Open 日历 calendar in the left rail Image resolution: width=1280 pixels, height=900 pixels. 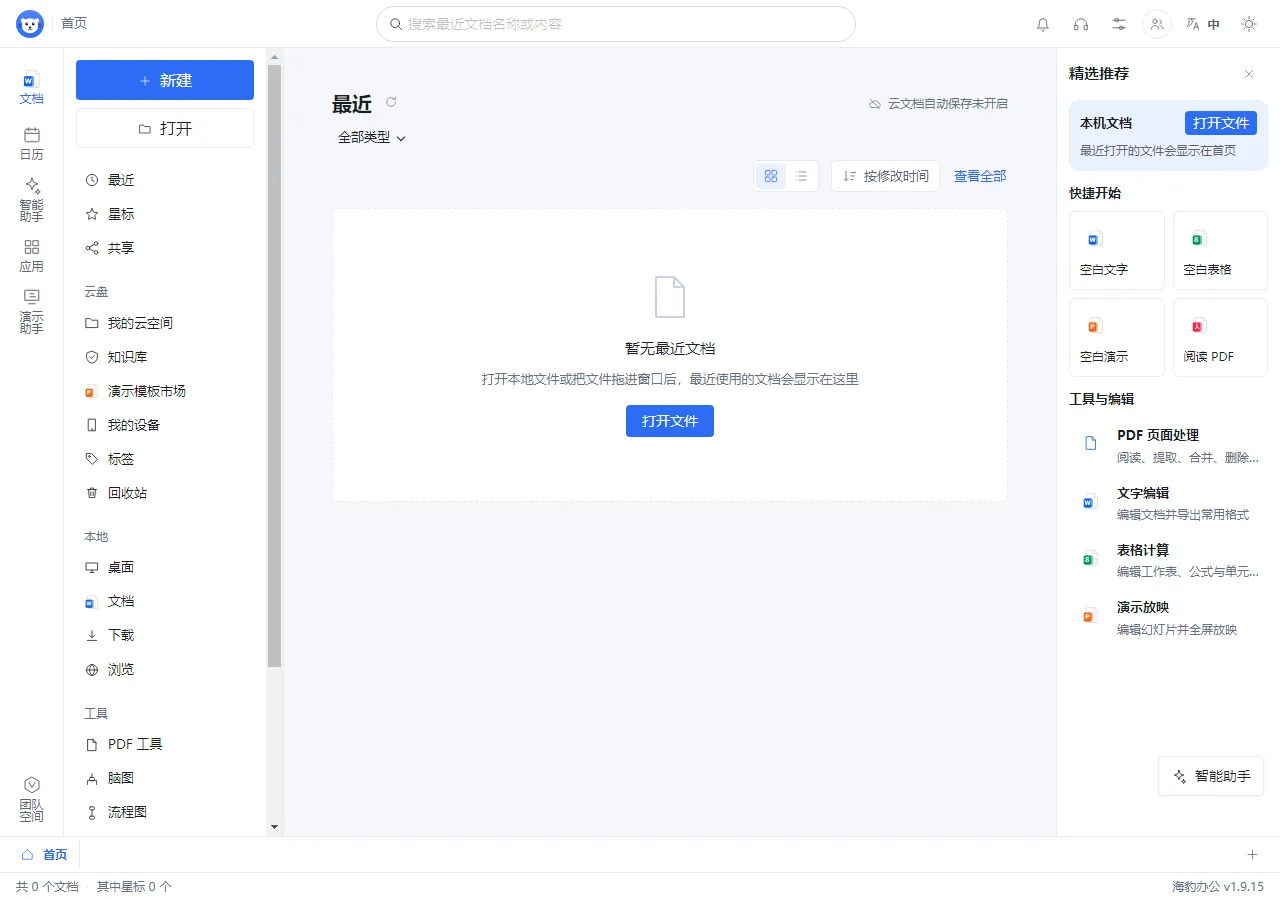(32, 144)
